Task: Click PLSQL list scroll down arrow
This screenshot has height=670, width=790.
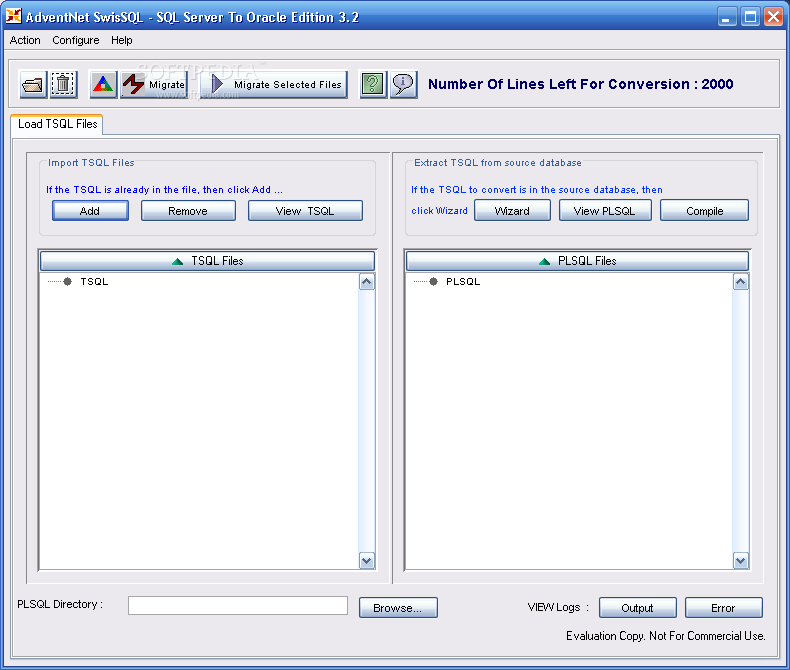Action: point(741,561)
